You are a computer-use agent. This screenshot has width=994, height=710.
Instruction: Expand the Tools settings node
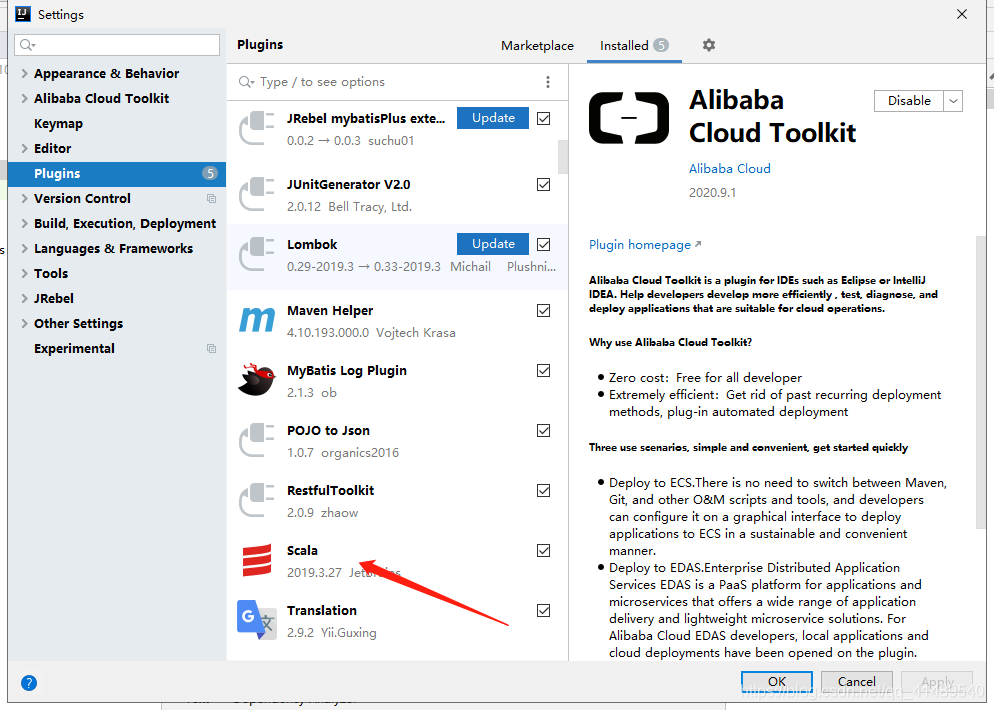pyautogui.click(x=24, y=273)
